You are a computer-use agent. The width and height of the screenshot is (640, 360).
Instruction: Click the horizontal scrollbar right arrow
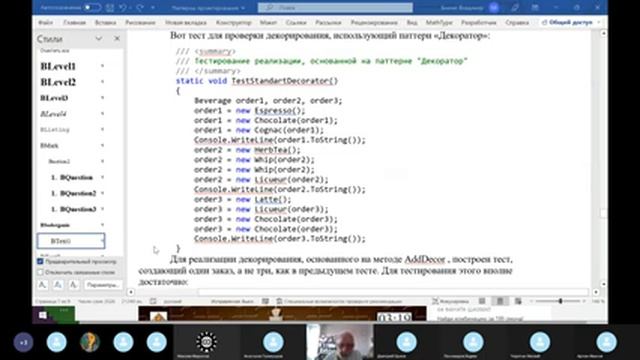(x=596, y=292)
